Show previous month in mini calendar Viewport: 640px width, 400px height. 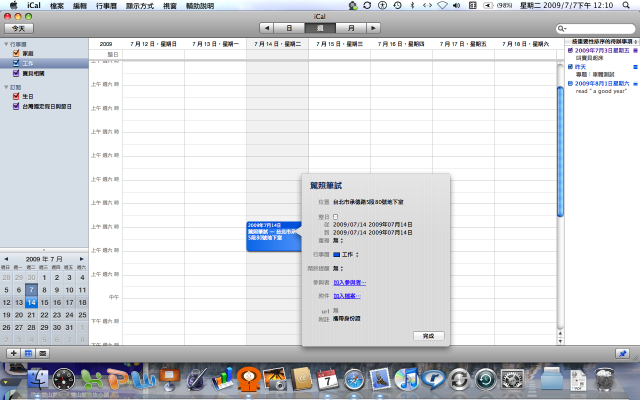6,259
